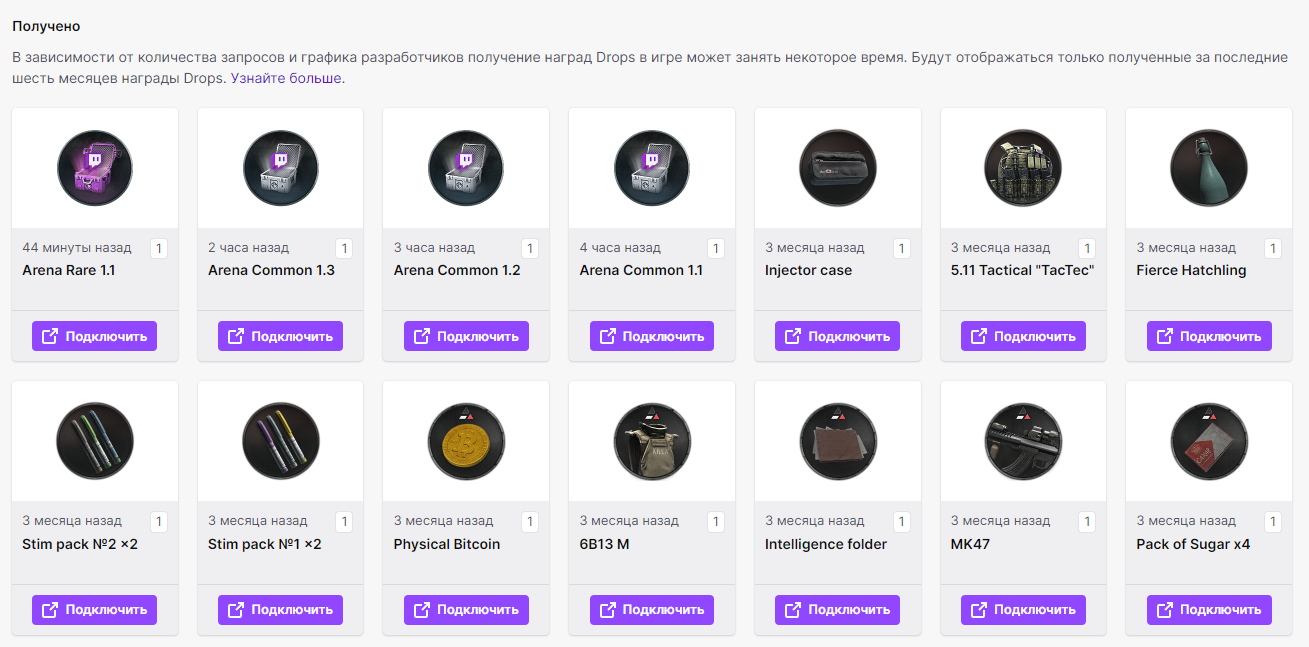Screen dimensions: 1309x647
Task: Open the "Узнайте больше" link
Action: [x=286, y=78]
